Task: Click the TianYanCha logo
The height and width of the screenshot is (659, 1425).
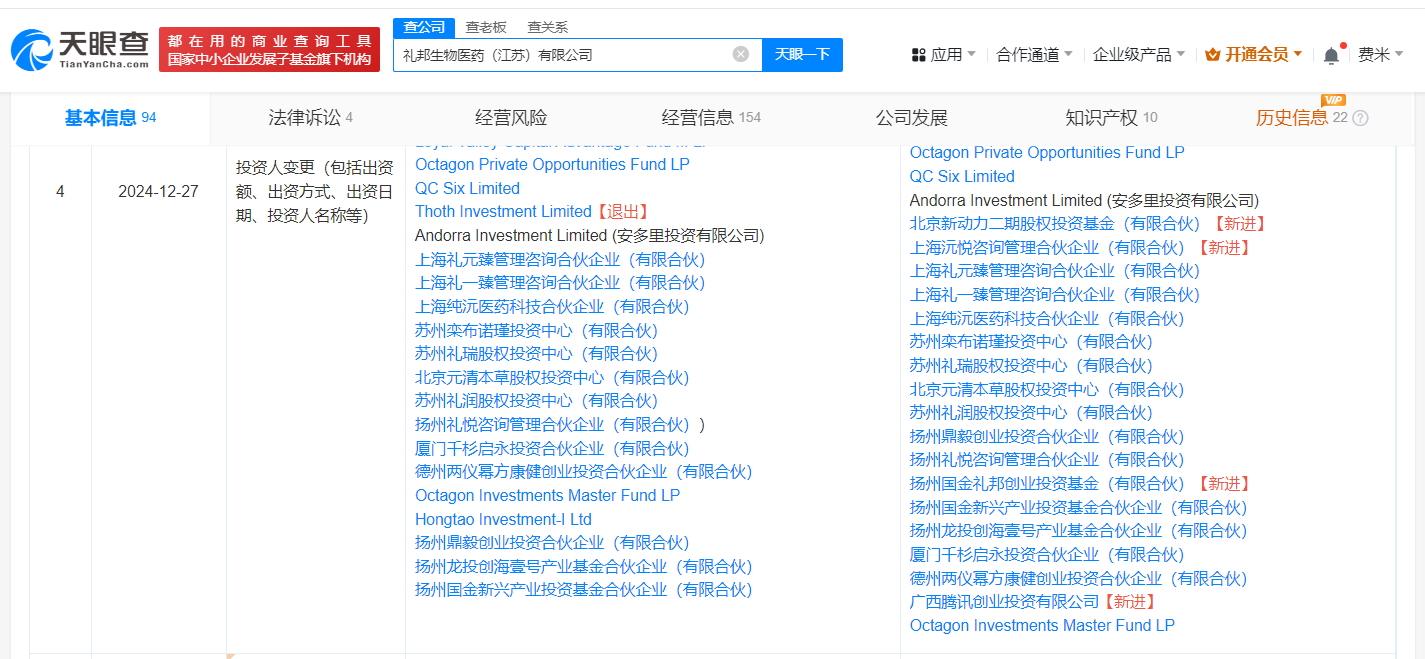Action: pos(80,49)
